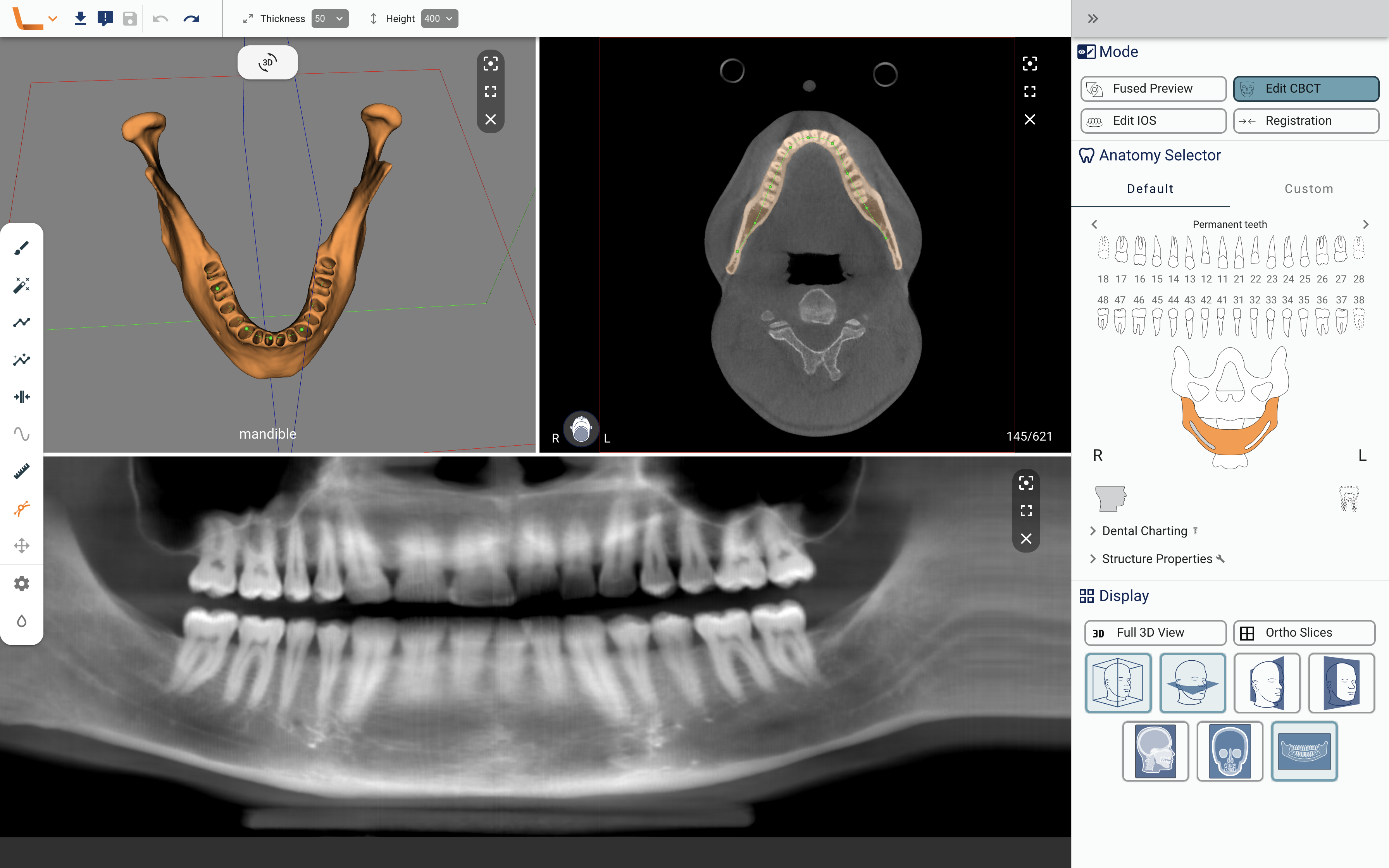Viewport: 1389px width, 868px height.
Task: Click the Ortho Slices button
Action: [1303, 632]
